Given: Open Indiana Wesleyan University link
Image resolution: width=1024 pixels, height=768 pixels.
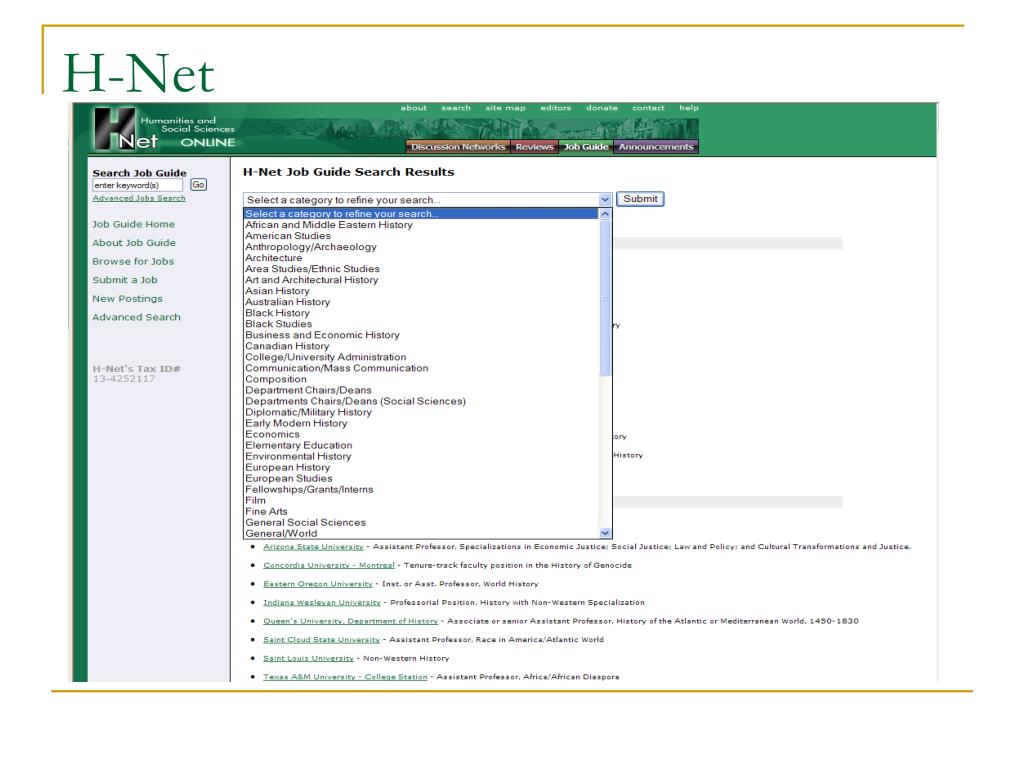Looking at the screenshot, I should [322, 603].
